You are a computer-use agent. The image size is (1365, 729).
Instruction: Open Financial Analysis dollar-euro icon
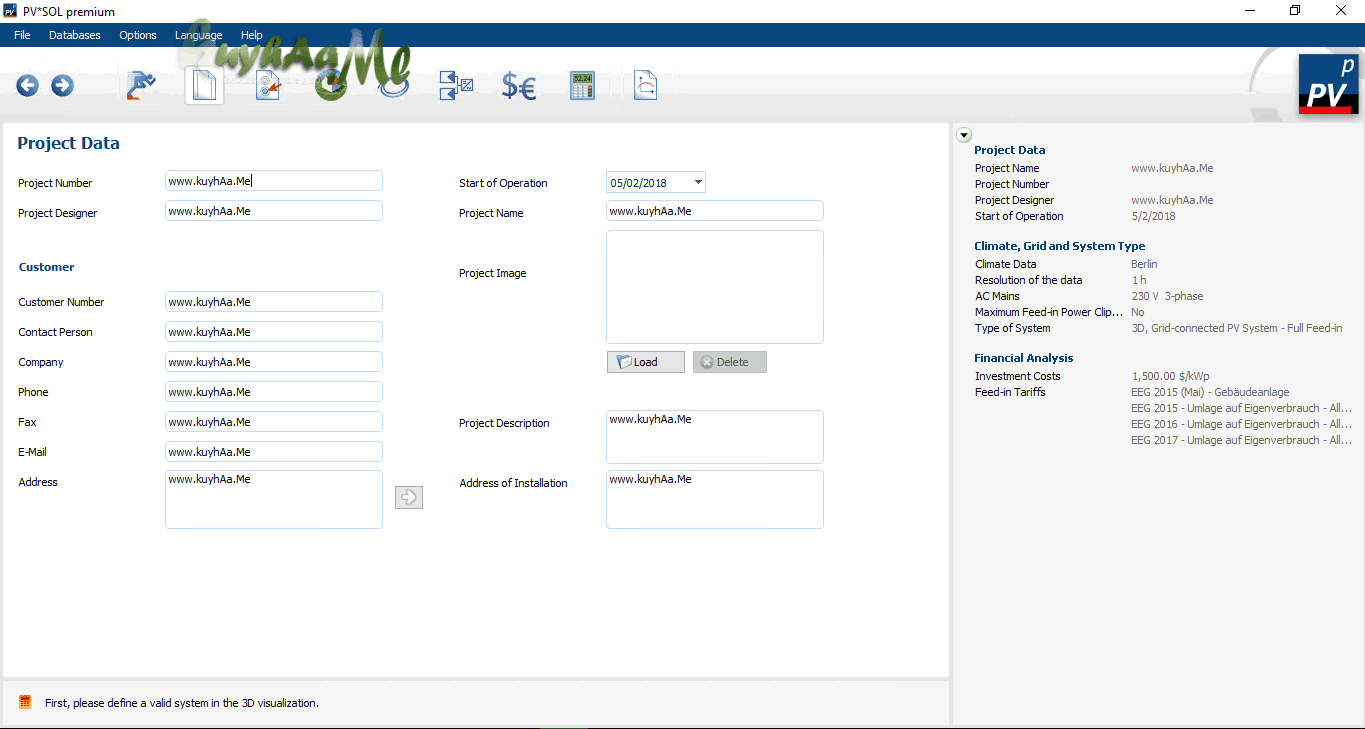click(519, 86)
